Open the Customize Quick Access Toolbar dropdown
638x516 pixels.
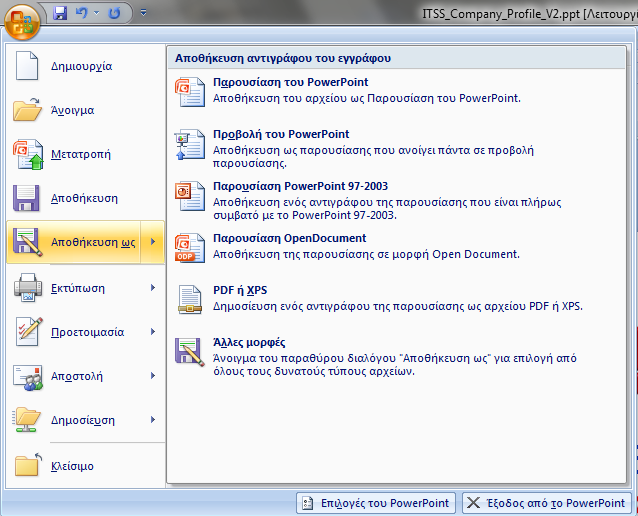[143, 13]
